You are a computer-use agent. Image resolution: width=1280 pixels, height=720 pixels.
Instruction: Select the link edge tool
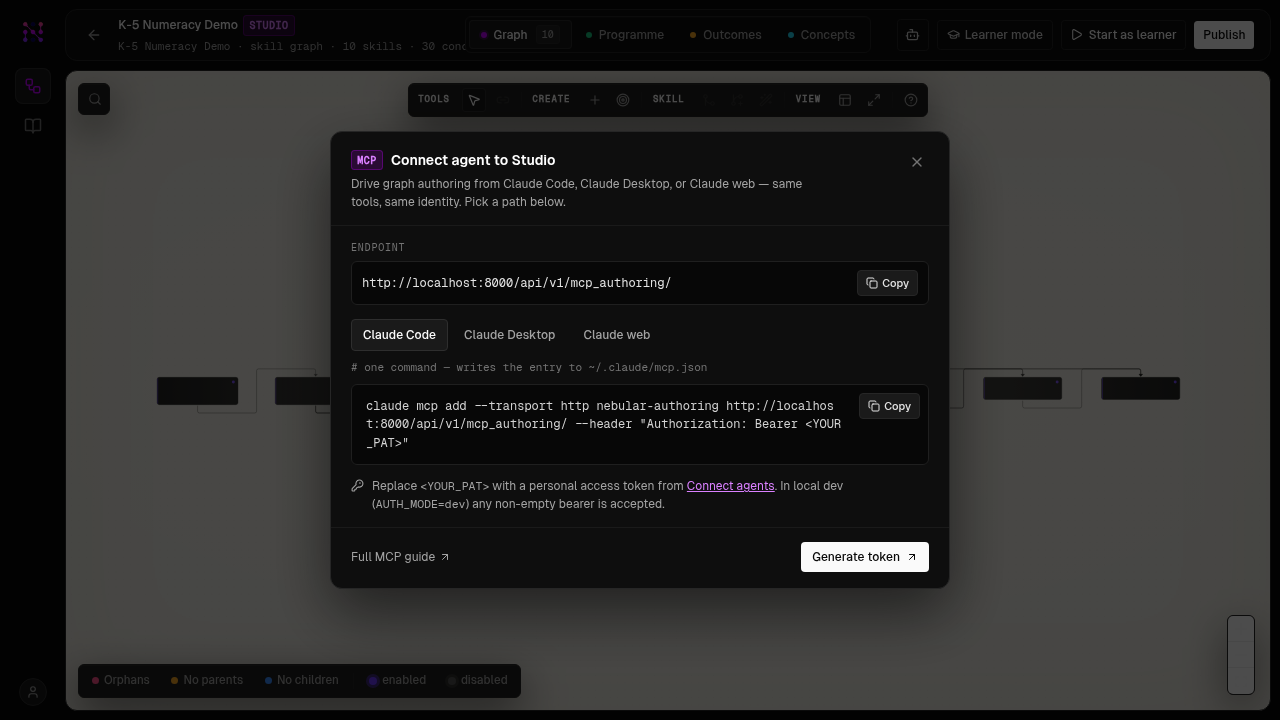[502, 100]
